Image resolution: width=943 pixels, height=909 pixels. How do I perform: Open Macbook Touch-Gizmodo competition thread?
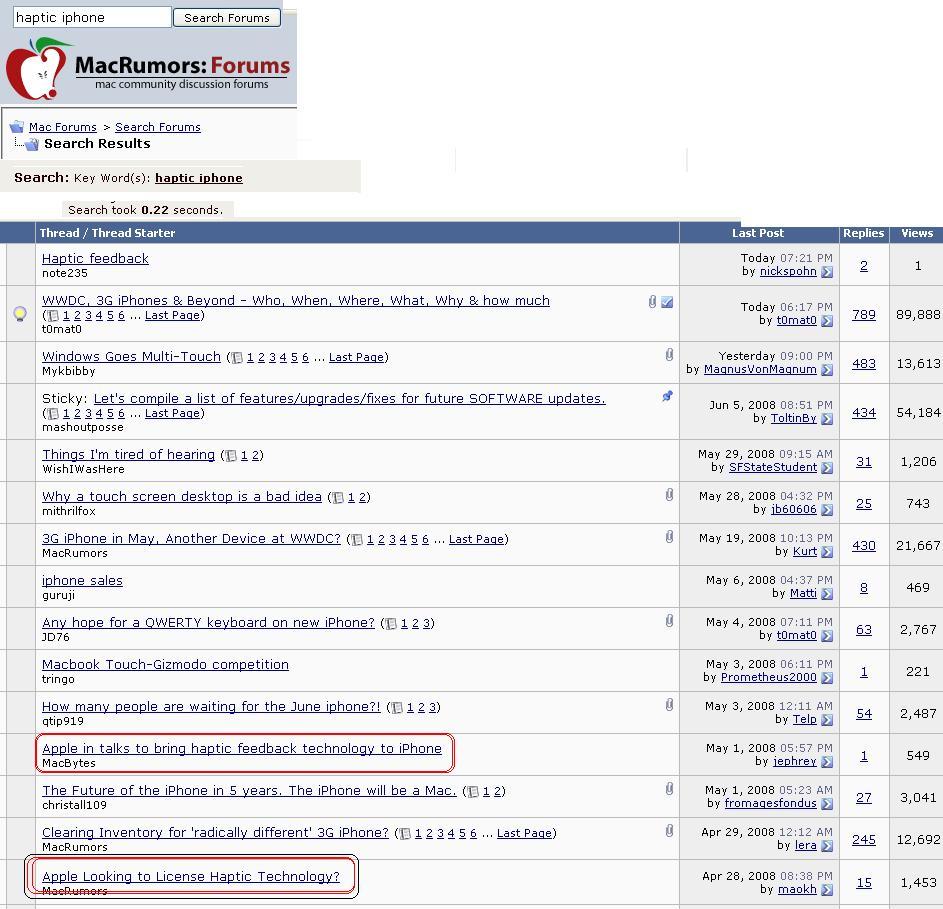point(165,665)
